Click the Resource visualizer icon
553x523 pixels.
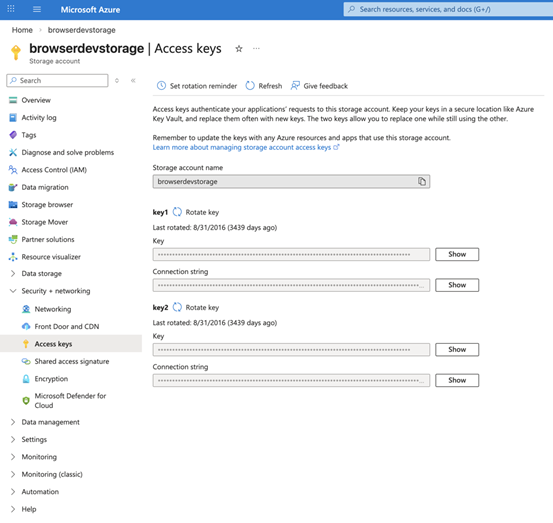point(13,257)
